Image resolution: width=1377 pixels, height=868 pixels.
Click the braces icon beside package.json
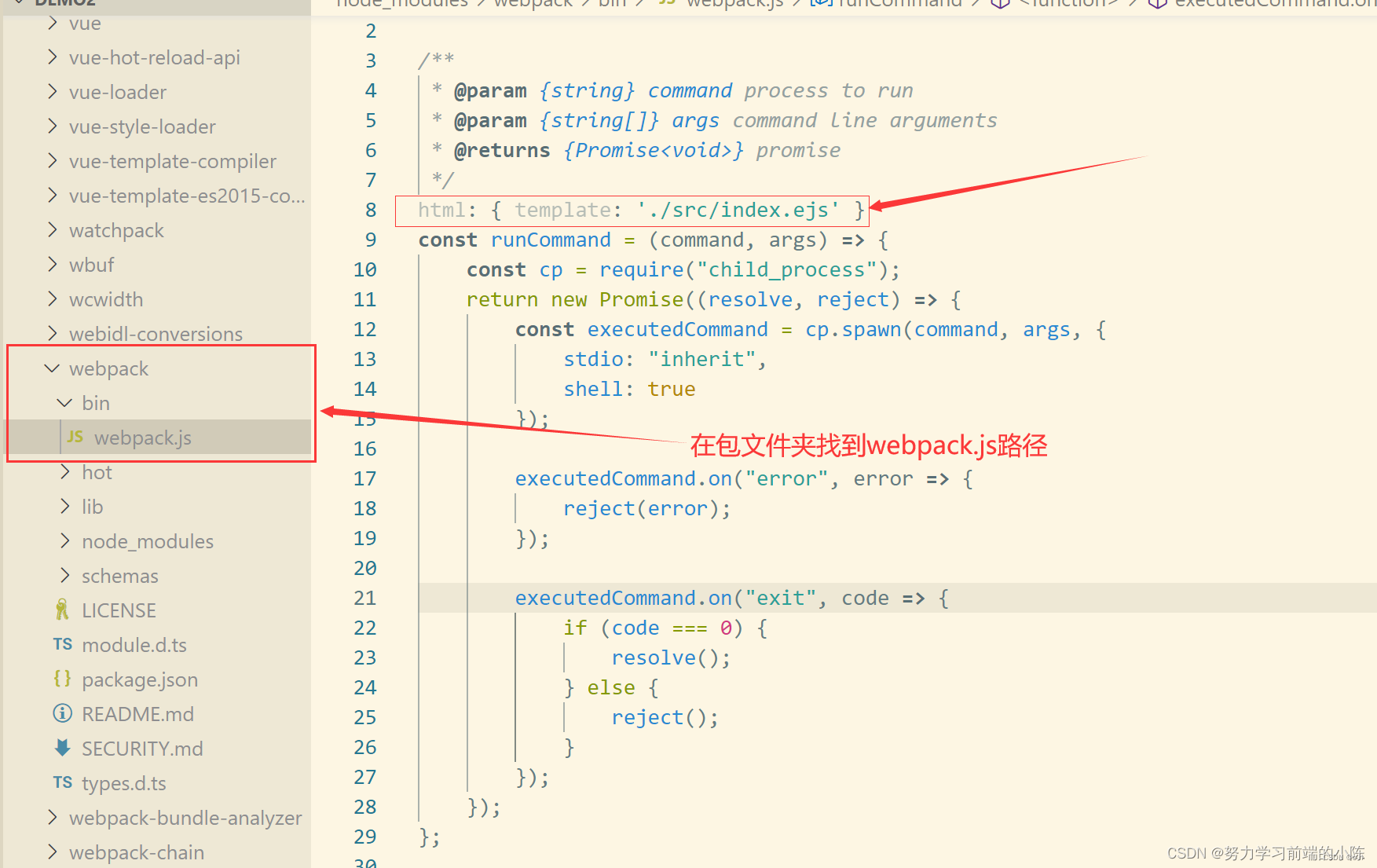point(62,679)
